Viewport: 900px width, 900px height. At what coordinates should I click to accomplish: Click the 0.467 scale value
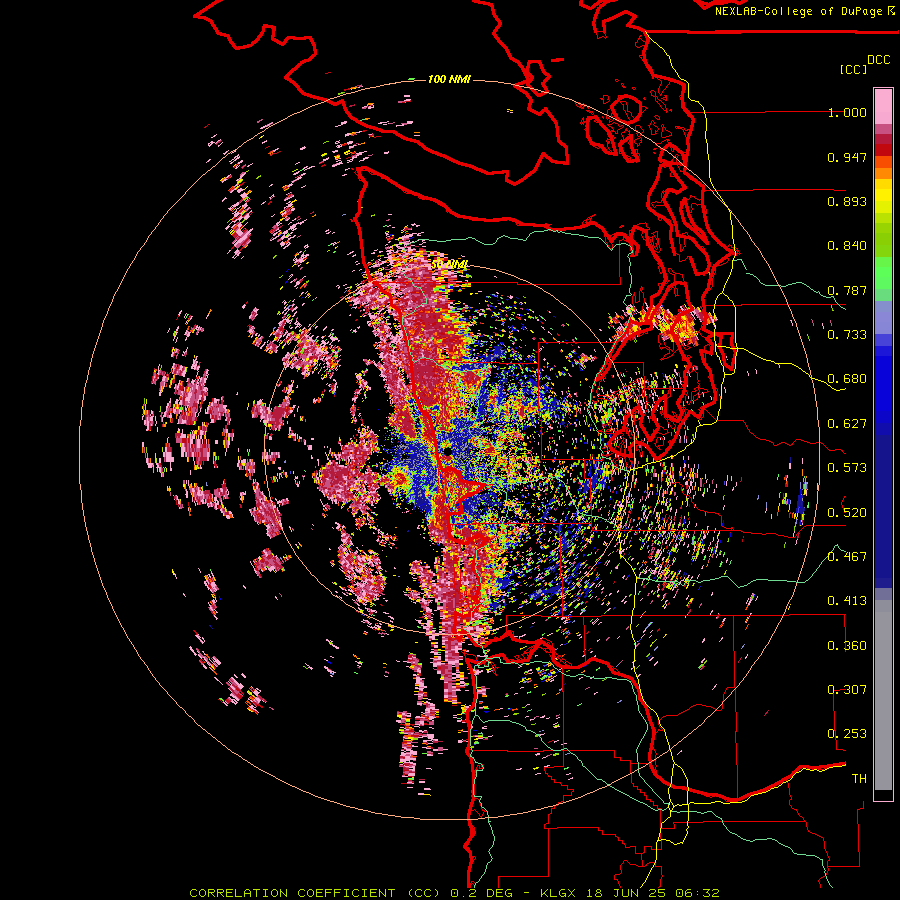point(847,557)
